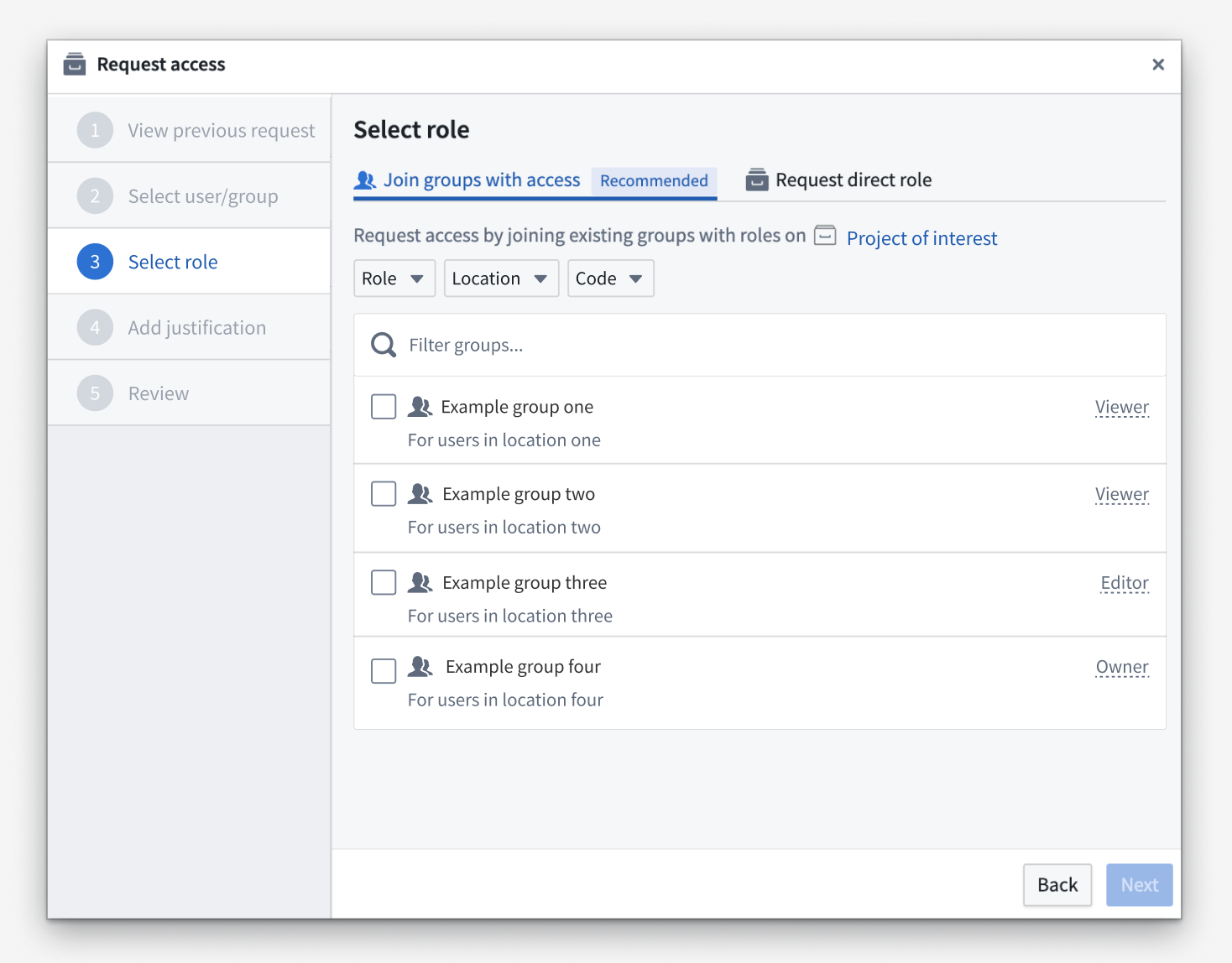Check the box for Example group one
Screen dimensions: 1232x963
[384, 407]
